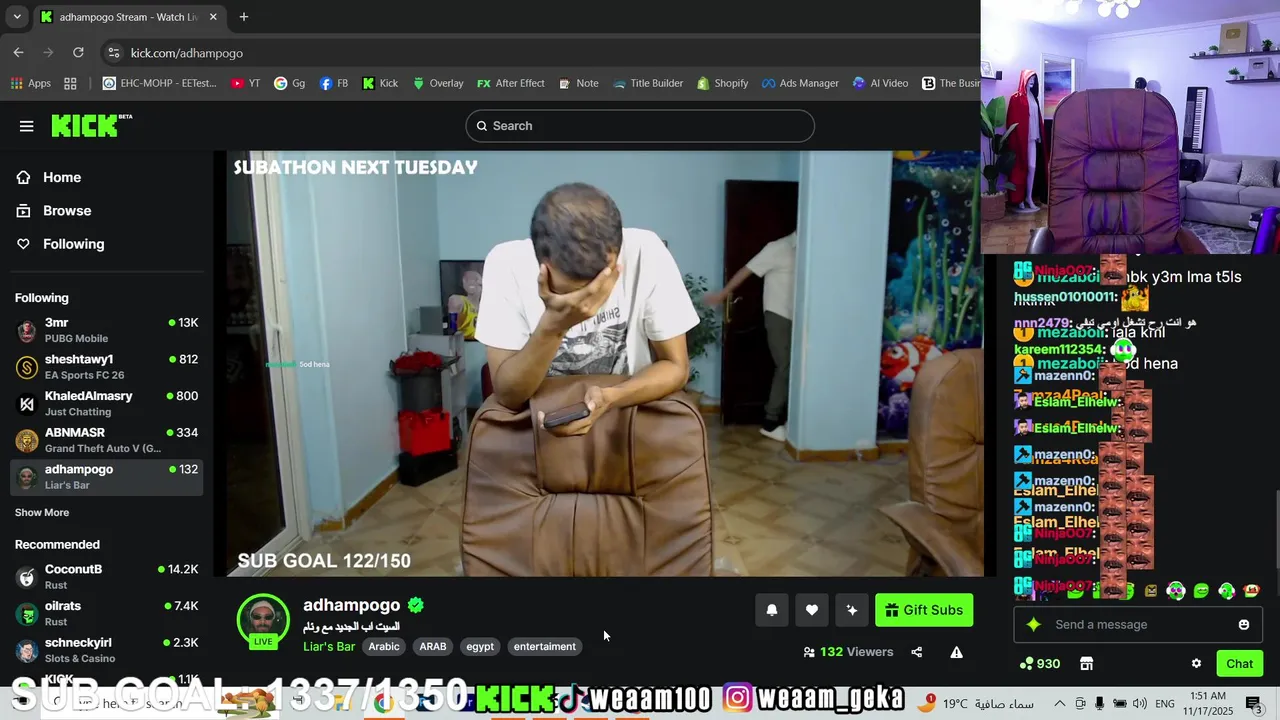Open the emoji picker in chat

(1244, 624)
